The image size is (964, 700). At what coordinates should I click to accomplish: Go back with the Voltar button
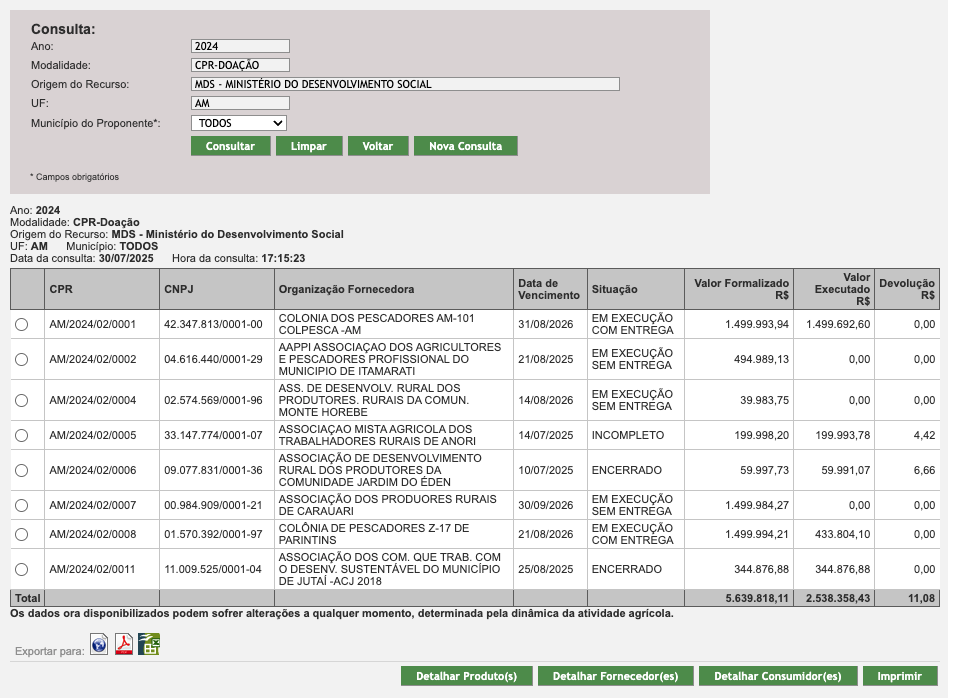click(377, 146)
